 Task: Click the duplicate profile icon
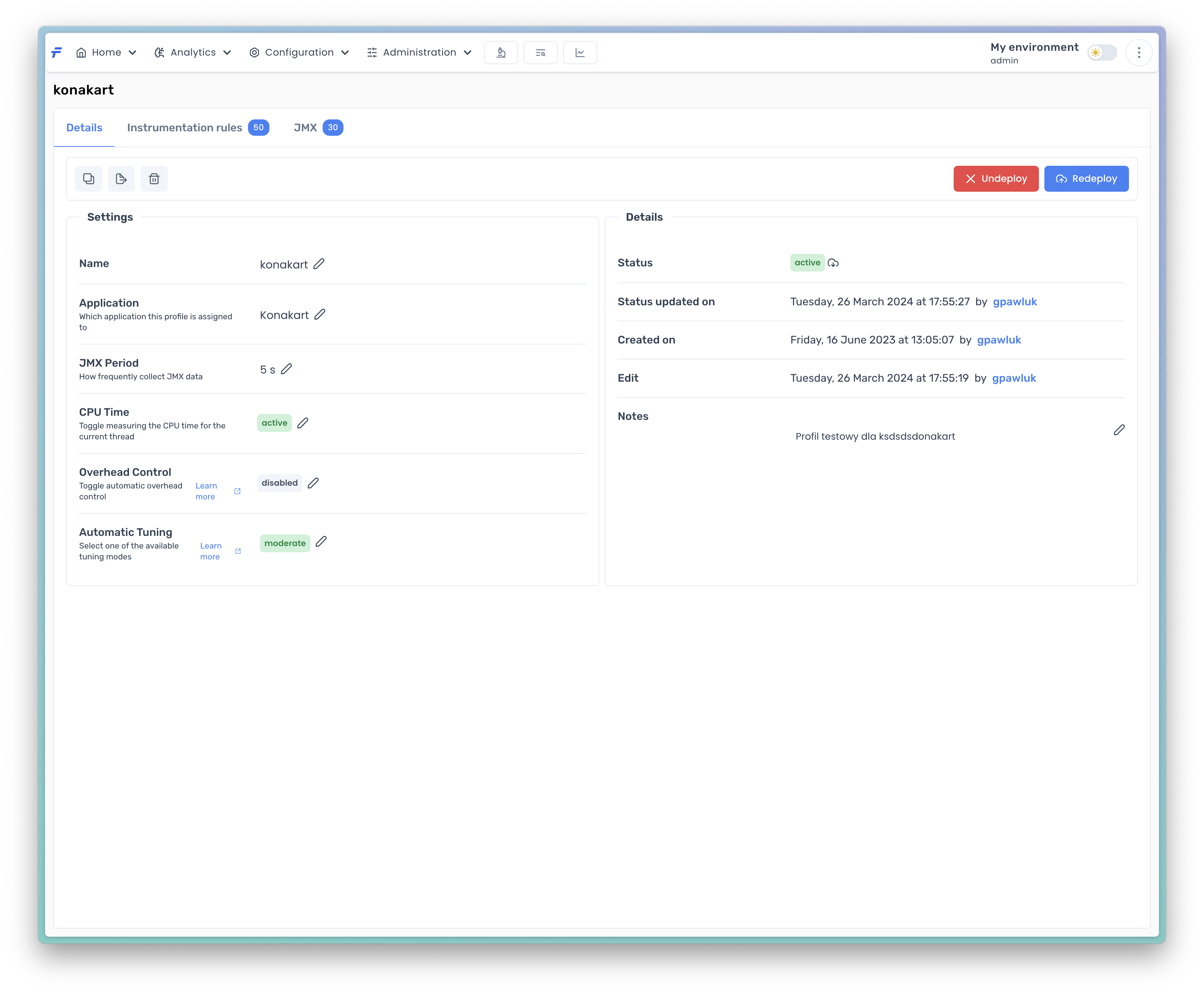[89, 179]
